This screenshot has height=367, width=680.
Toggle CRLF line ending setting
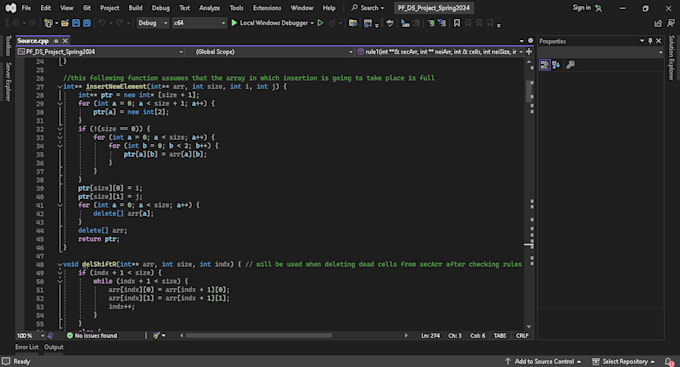[x=522, y=336]
